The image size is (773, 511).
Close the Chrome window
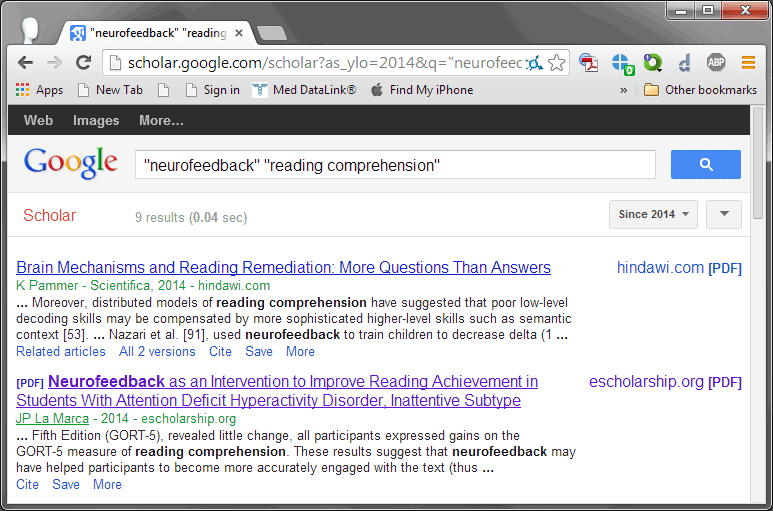[744, 10]
